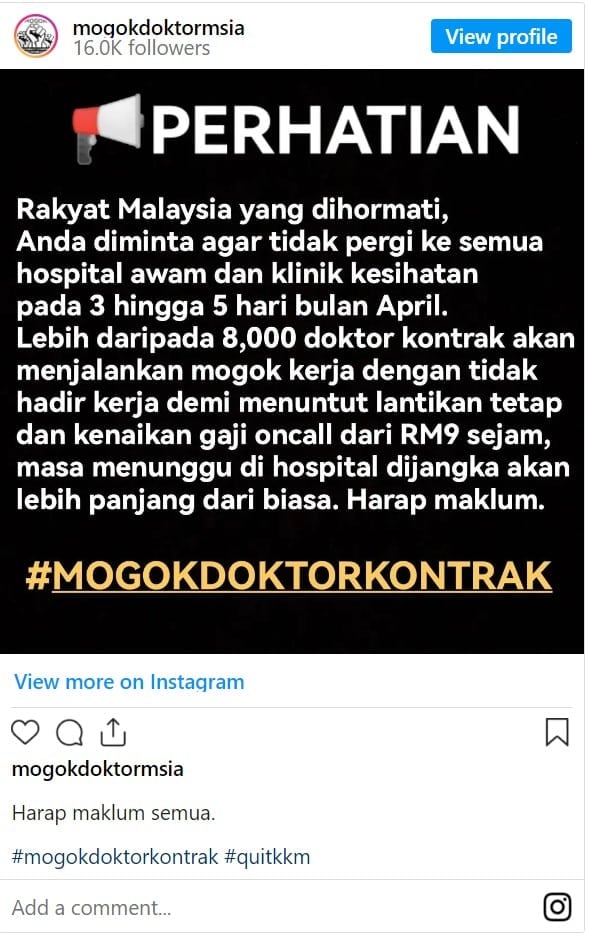Save the post with the bookmark icon
Image resolution: width=589 pixels, height=936 pixels.
pos(557,732)
